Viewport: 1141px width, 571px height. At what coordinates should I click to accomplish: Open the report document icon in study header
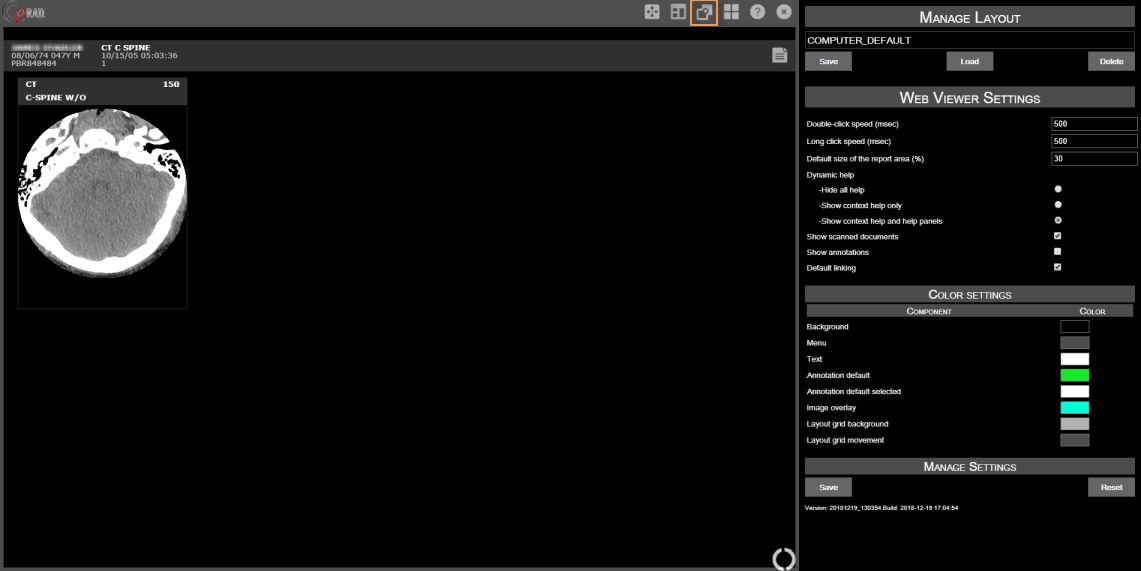point(779,56)
